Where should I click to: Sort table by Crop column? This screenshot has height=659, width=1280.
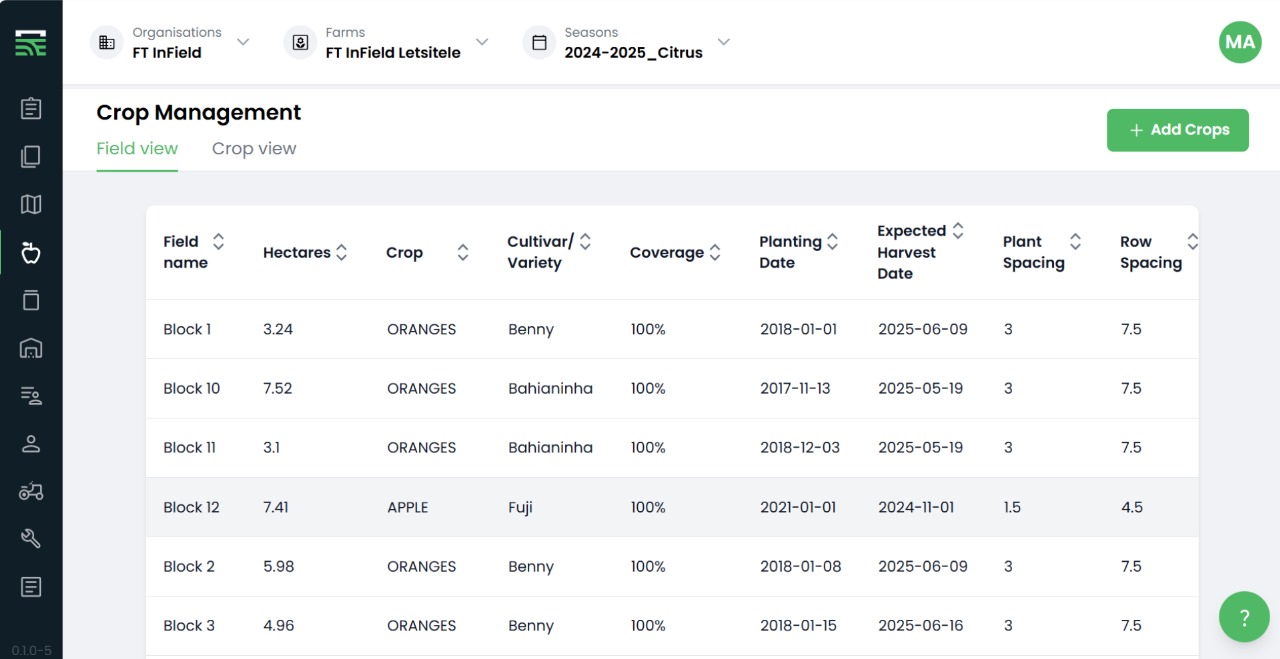tap(462, 253)
